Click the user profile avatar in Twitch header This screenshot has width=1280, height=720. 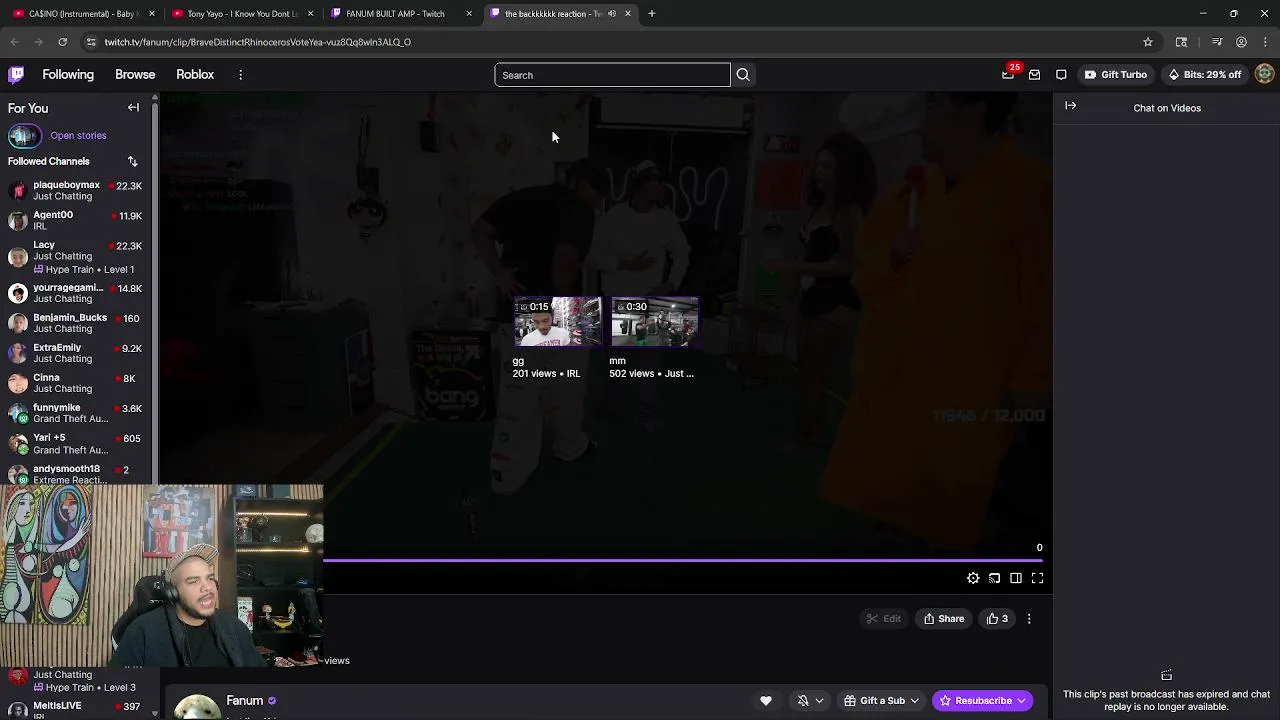[x=1264, y=74]
